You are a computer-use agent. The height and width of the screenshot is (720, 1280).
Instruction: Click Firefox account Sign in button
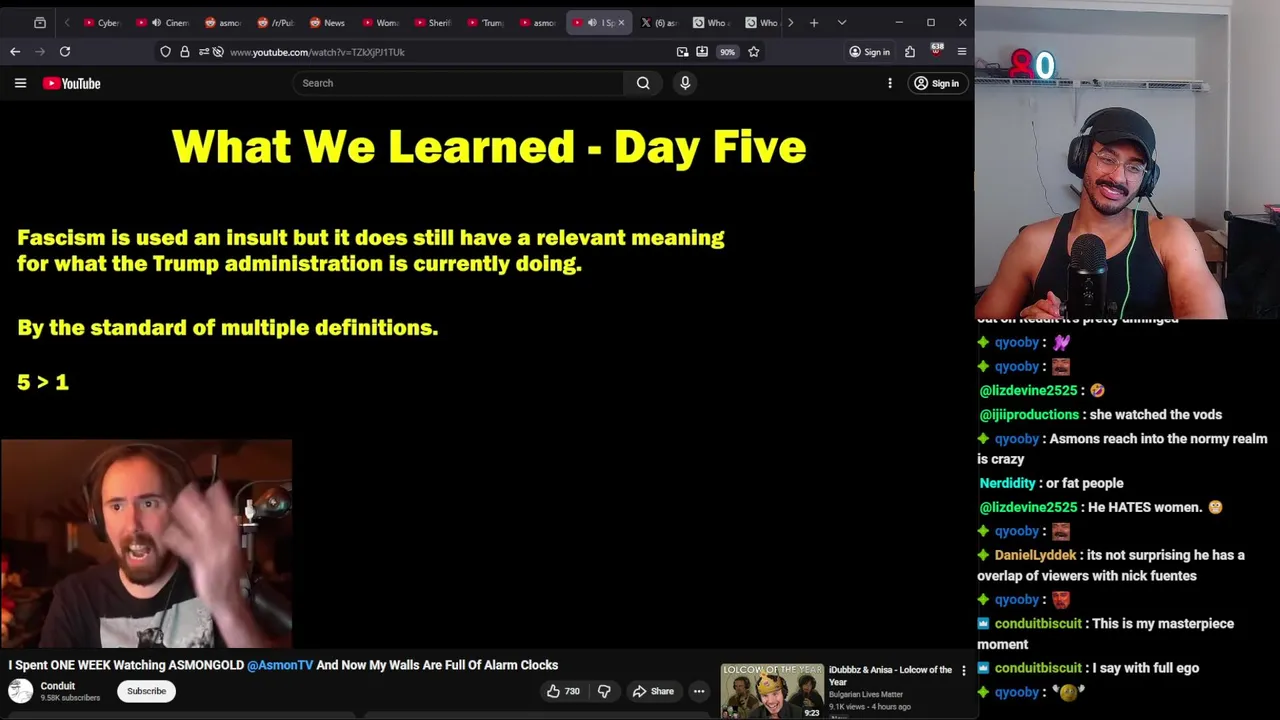tap(869, 52)
